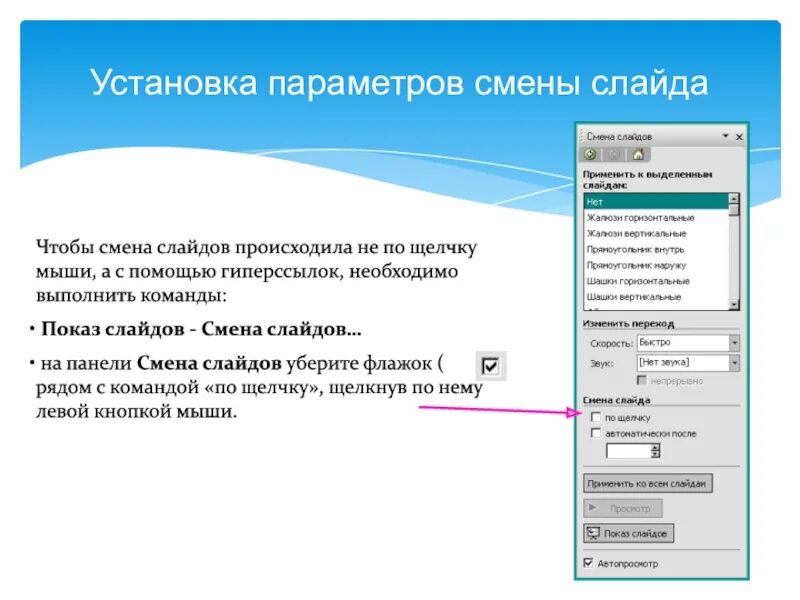Click scroll up arrow of transitions list
Image resolution: width=800 pixels, height=600 pixels.
tap(734, 198)
